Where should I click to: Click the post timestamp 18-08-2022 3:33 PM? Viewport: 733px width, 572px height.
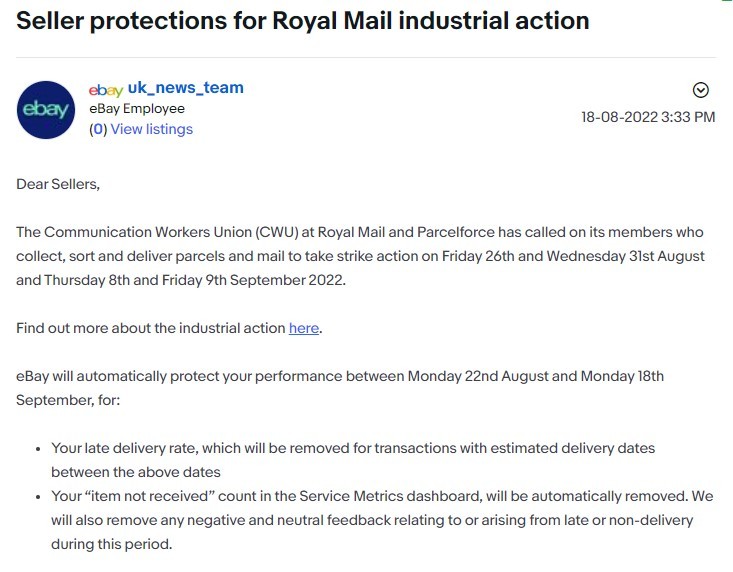click(x=648, y=117)
